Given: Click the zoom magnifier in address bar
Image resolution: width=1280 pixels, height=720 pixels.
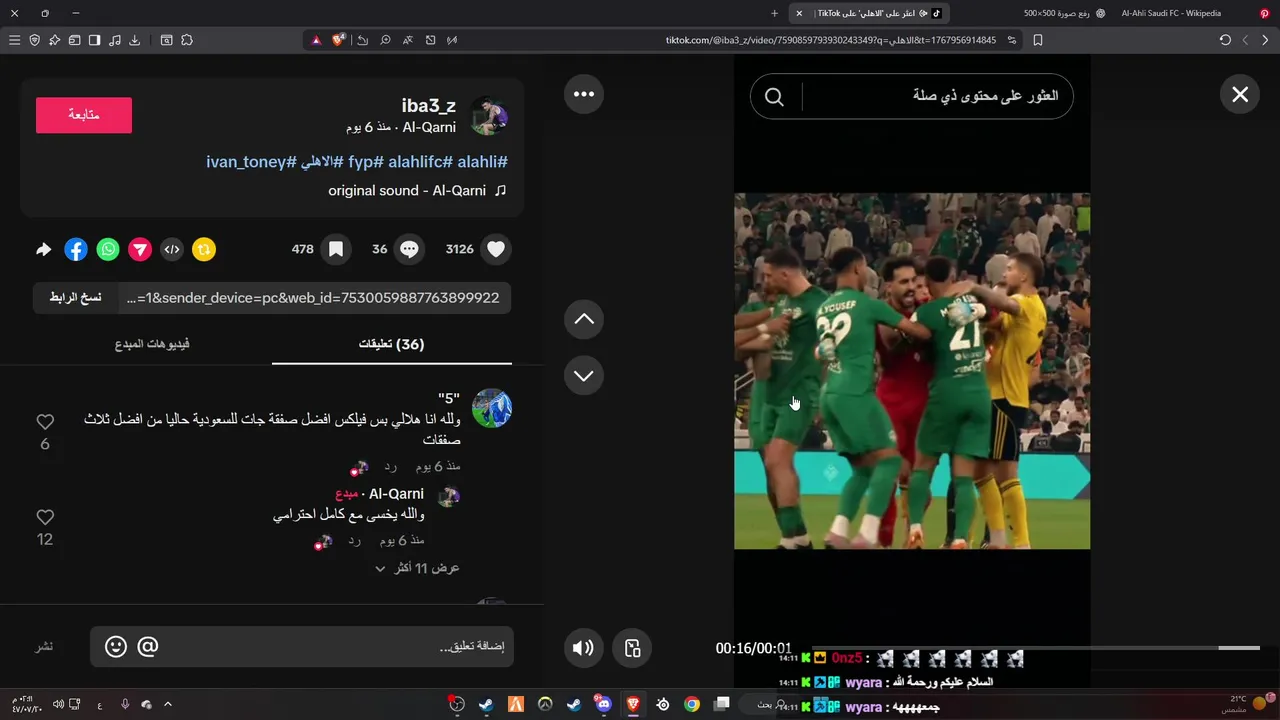Looking at the screenshot, I should pyautogui.click(x=386, y=40).
